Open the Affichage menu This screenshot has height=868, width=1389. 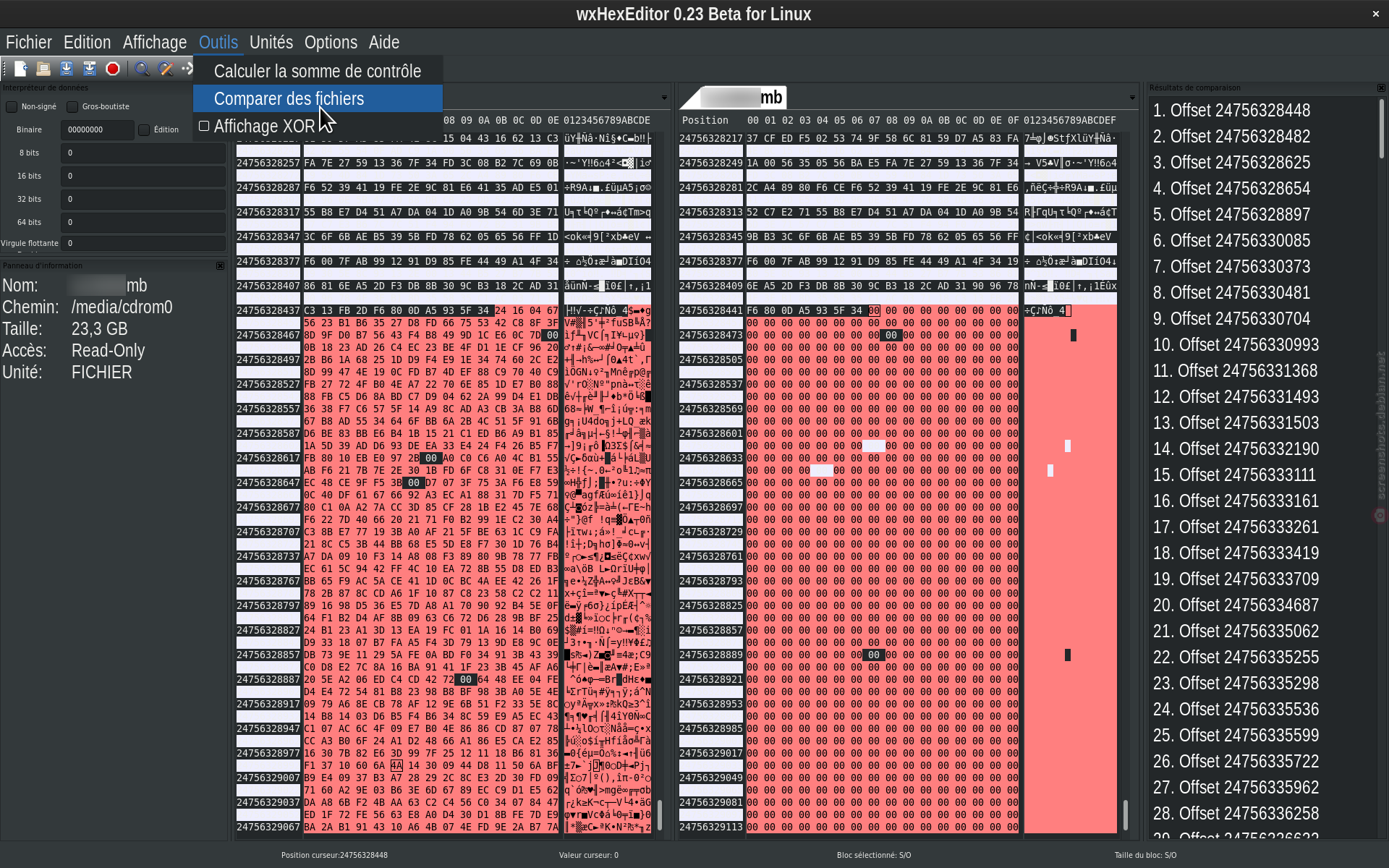[x=155, y=42]
